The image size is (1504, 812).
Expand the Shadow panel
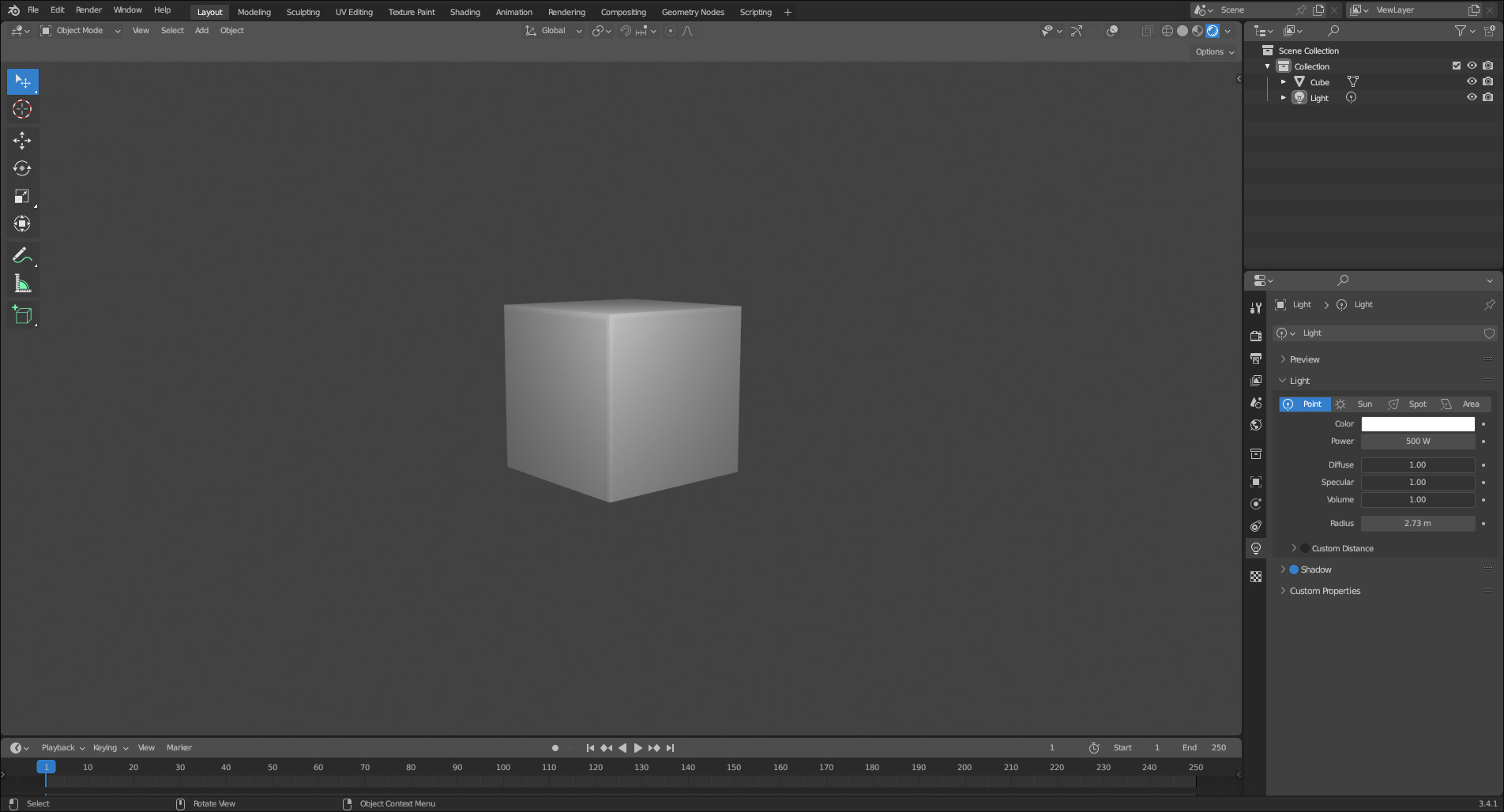click(1283, 570)
